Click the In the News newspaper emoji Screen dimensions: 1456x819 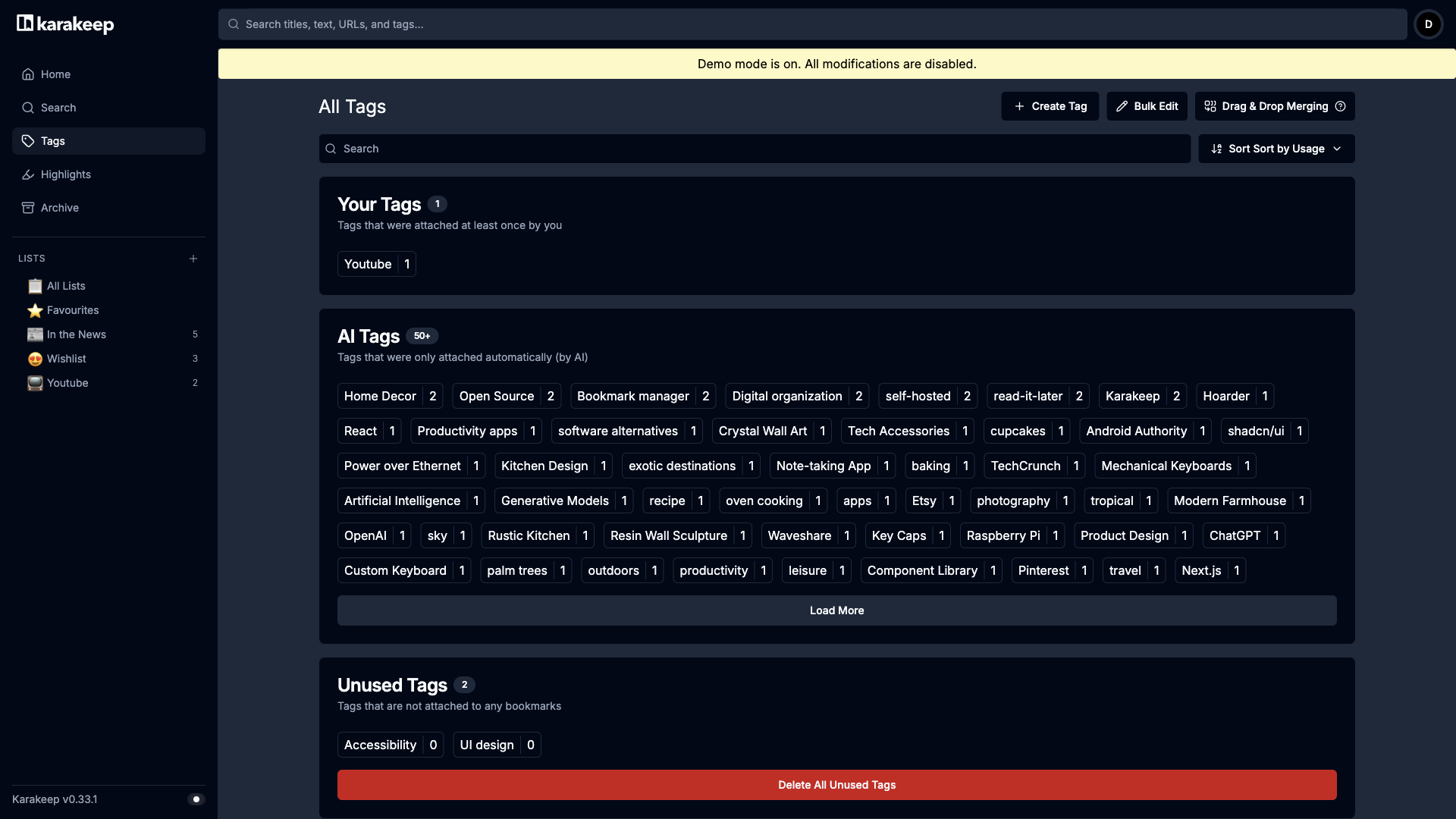point(35,334)
